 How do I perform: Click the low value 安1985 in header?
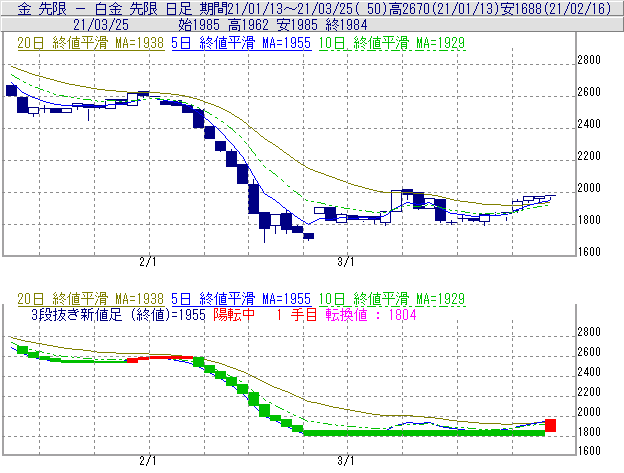[x=297, y=25]
